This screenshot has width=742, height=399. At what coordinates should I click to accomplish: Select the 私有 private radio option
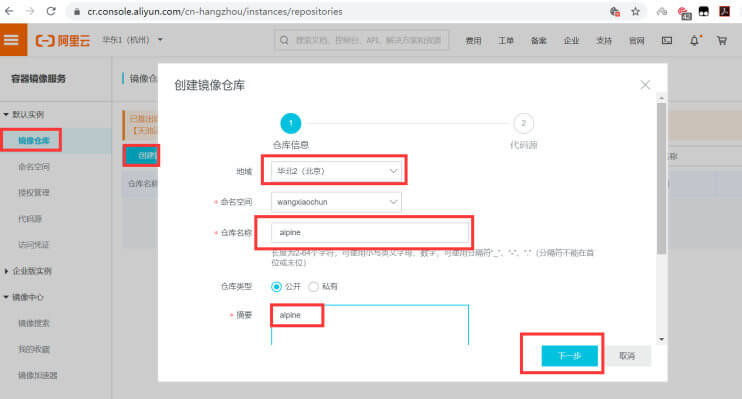tap(313, 286)
